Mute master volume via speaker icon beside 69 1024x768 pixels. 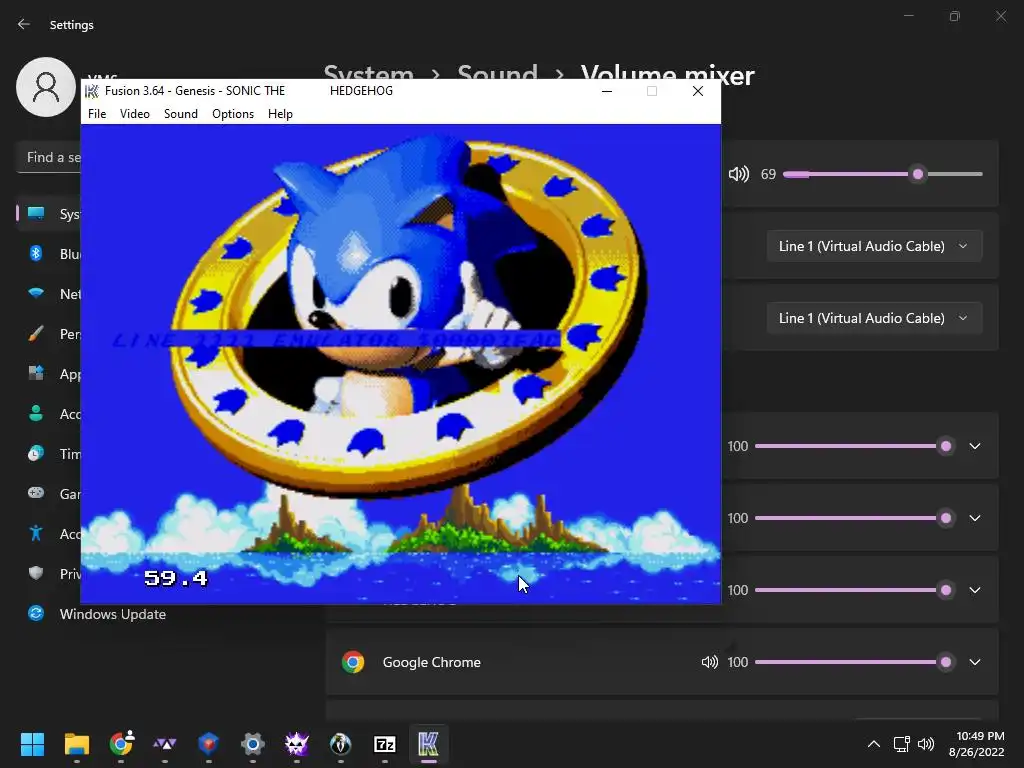click(739, 174)
